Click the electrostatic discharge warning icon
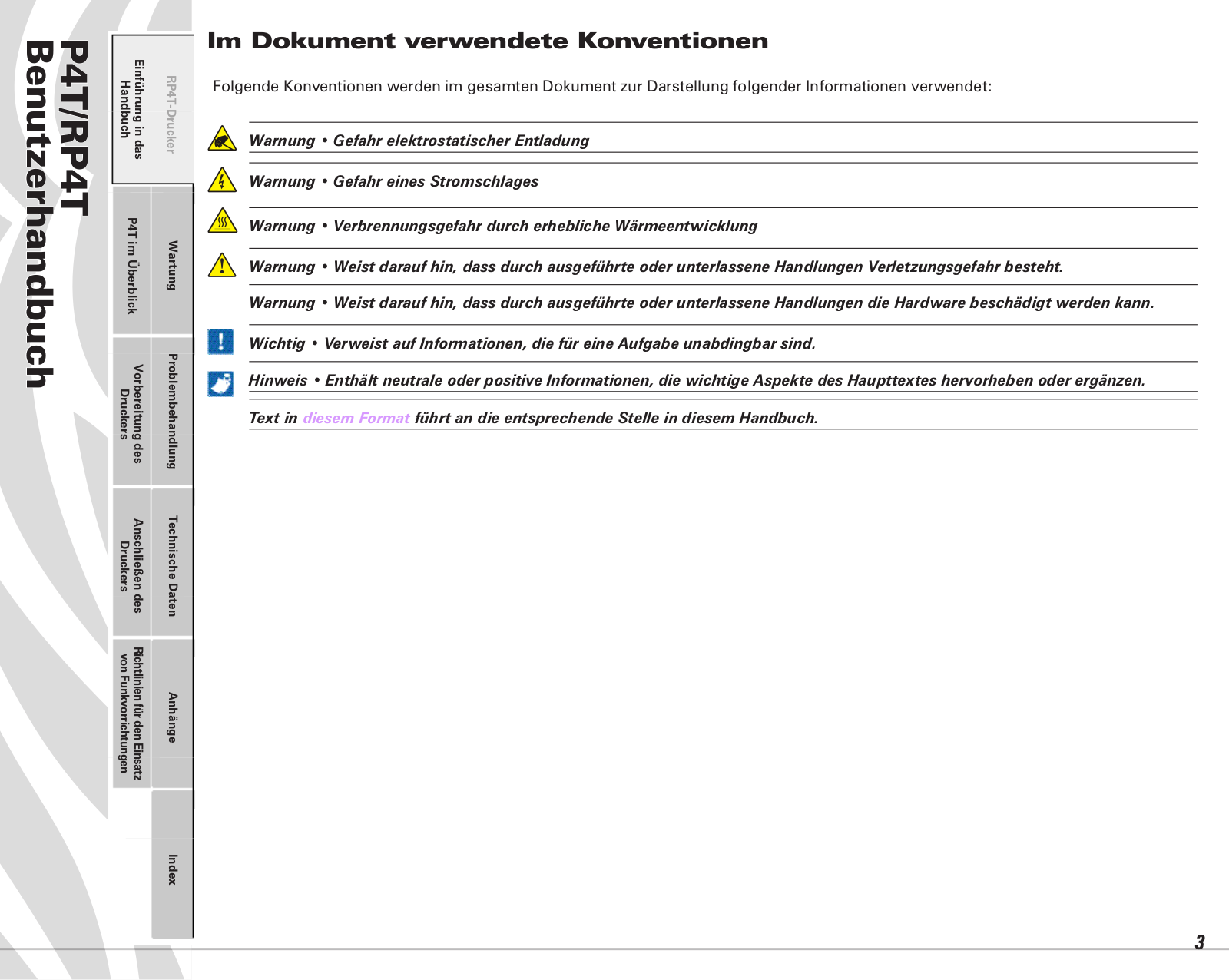 tap(222, 138)
